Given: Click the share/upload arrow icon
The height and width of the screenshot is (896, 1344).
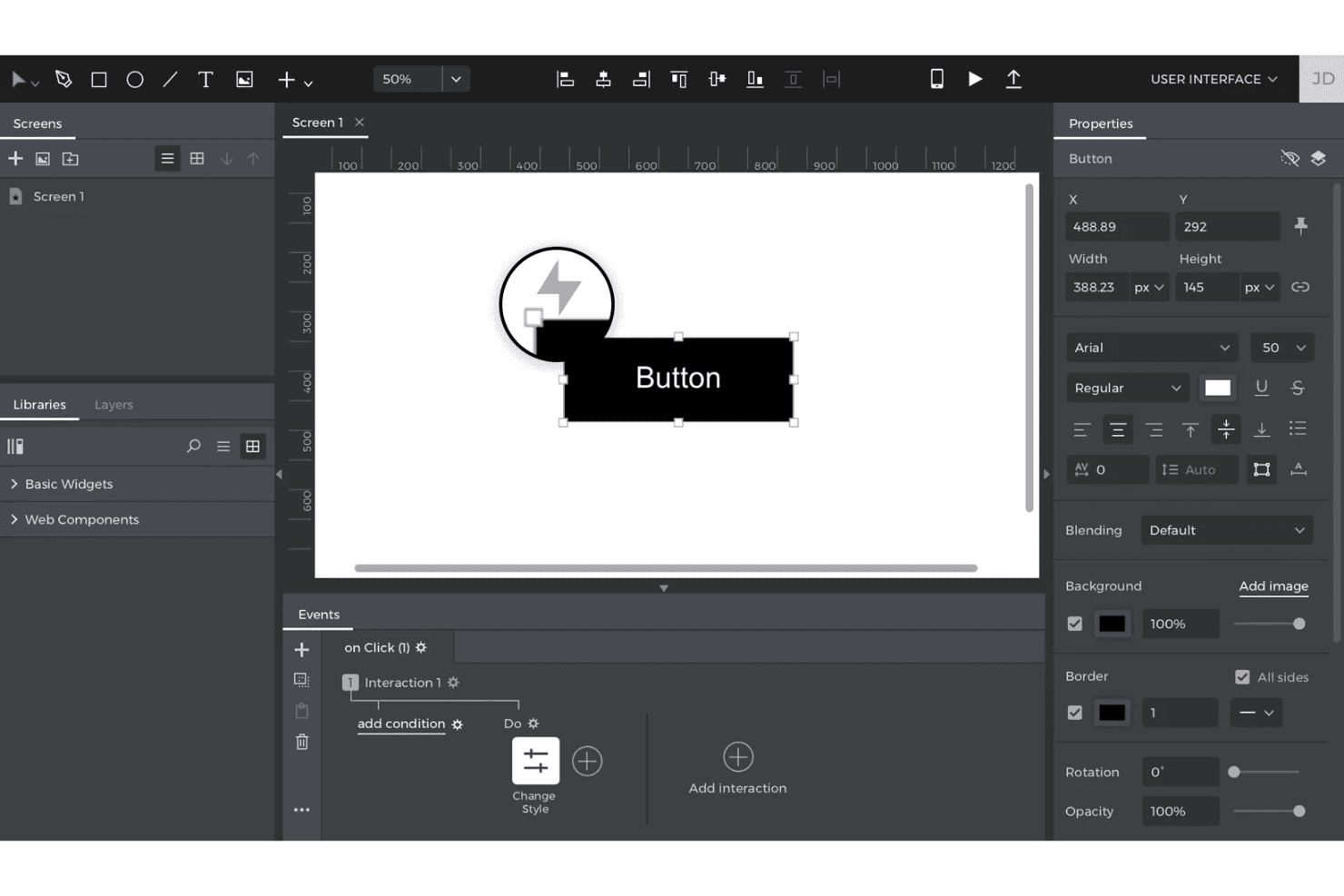Looking at the screenshot, I should click(1013, 79).
